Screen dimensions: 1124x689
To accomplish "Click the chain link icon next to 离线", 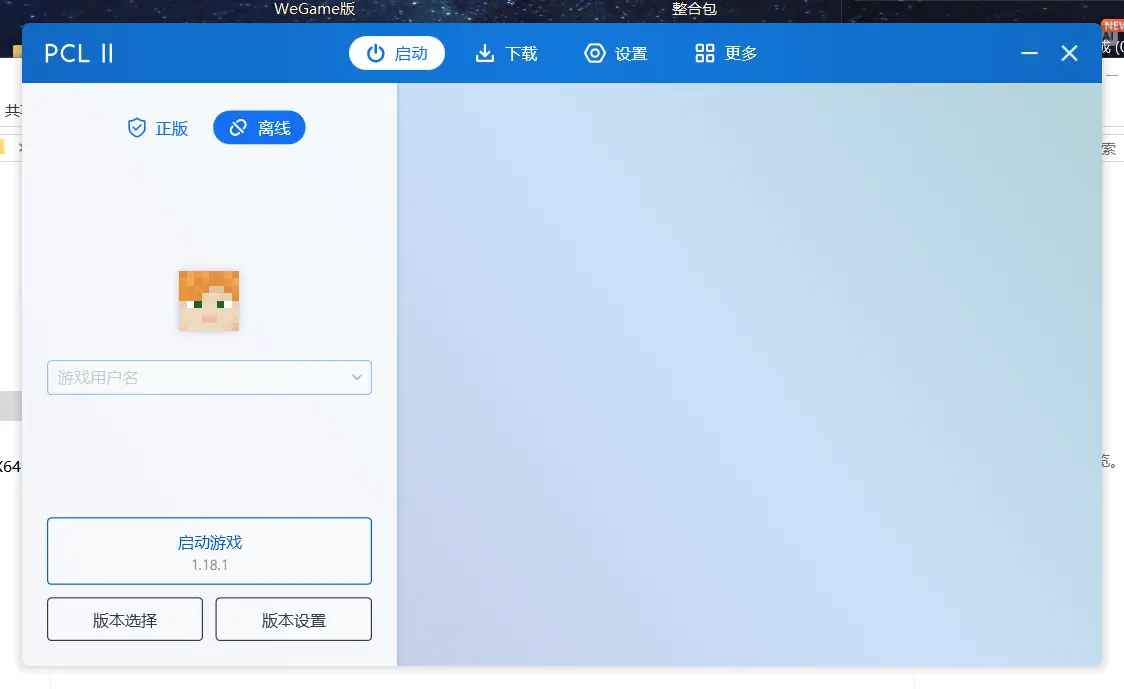I will point(238,128).
